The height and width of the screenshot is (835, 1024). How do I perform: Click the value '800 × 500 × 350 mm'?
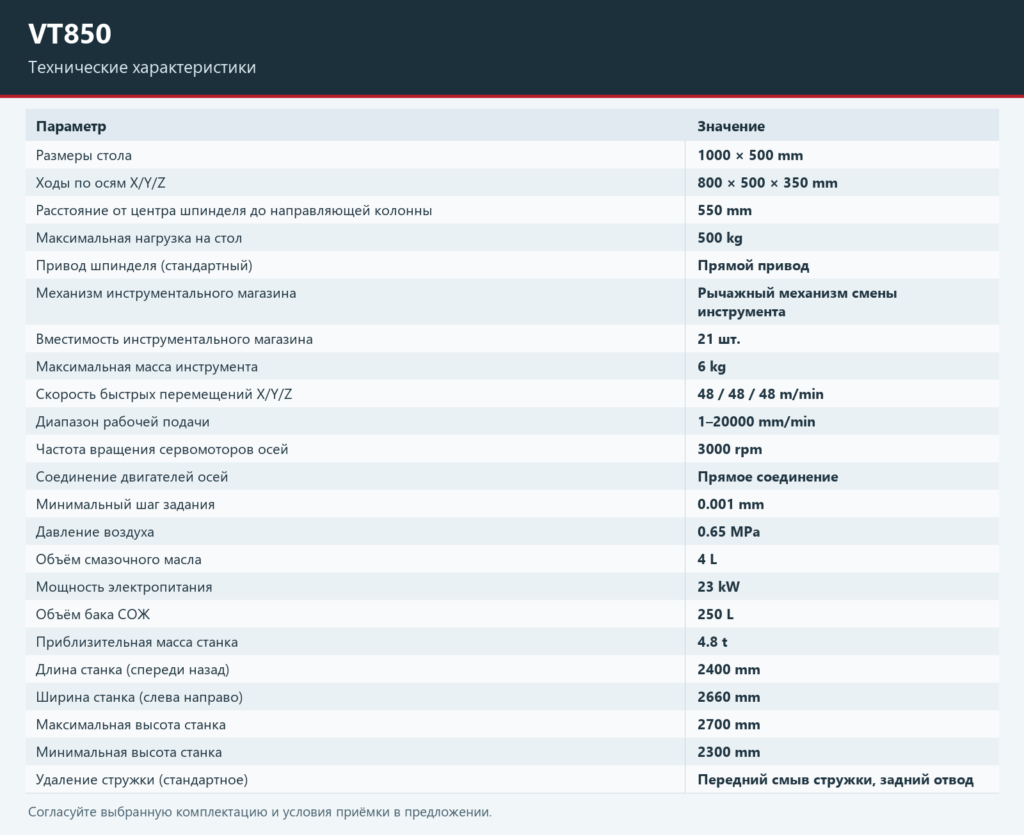click(x=767, y=183)
